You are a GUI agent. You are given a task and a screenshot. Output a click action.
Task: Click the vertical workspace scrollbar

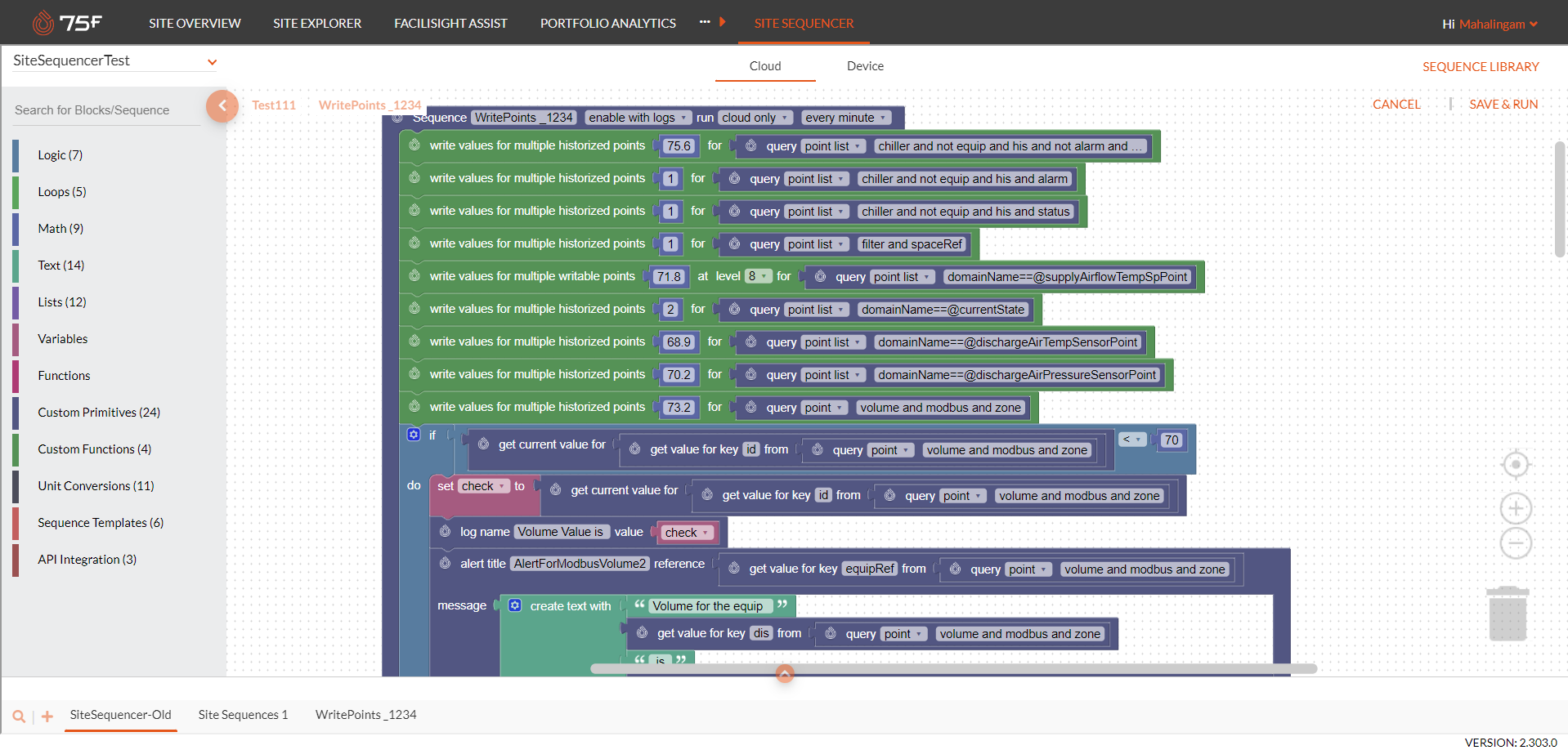click(1560, 199)
